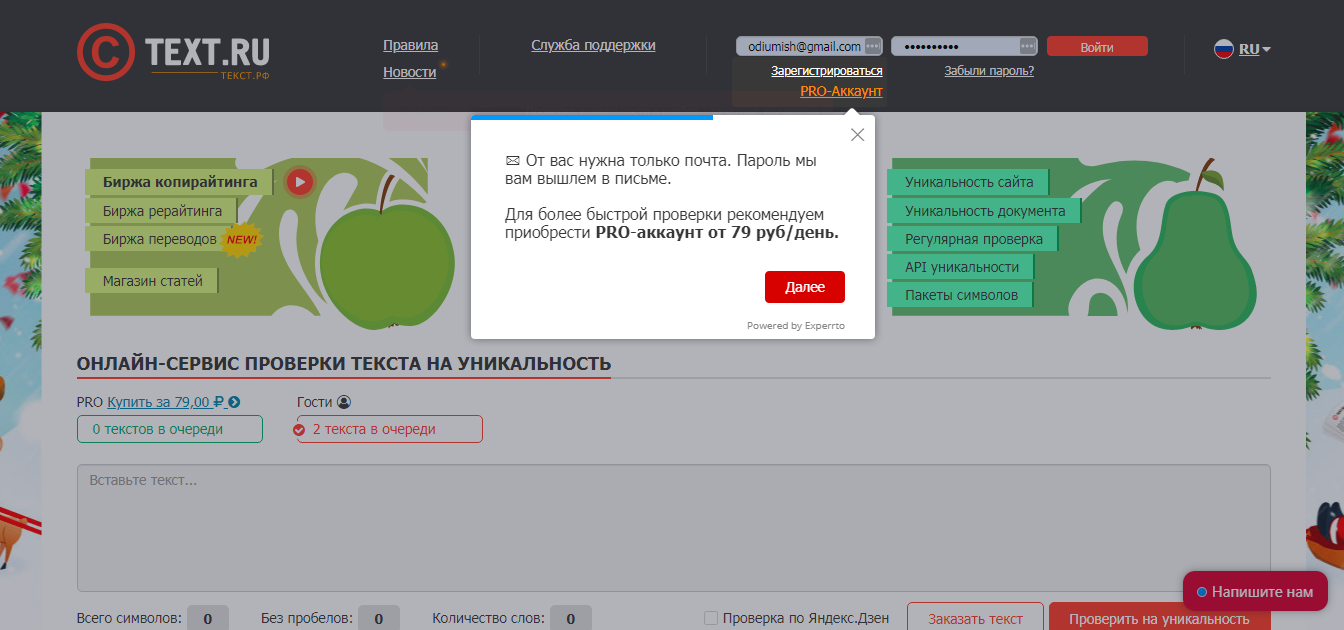Click the Забыли пароль link
This screenshot has width=1344, height=630.
pyautogui.click(x=988, y=71)
